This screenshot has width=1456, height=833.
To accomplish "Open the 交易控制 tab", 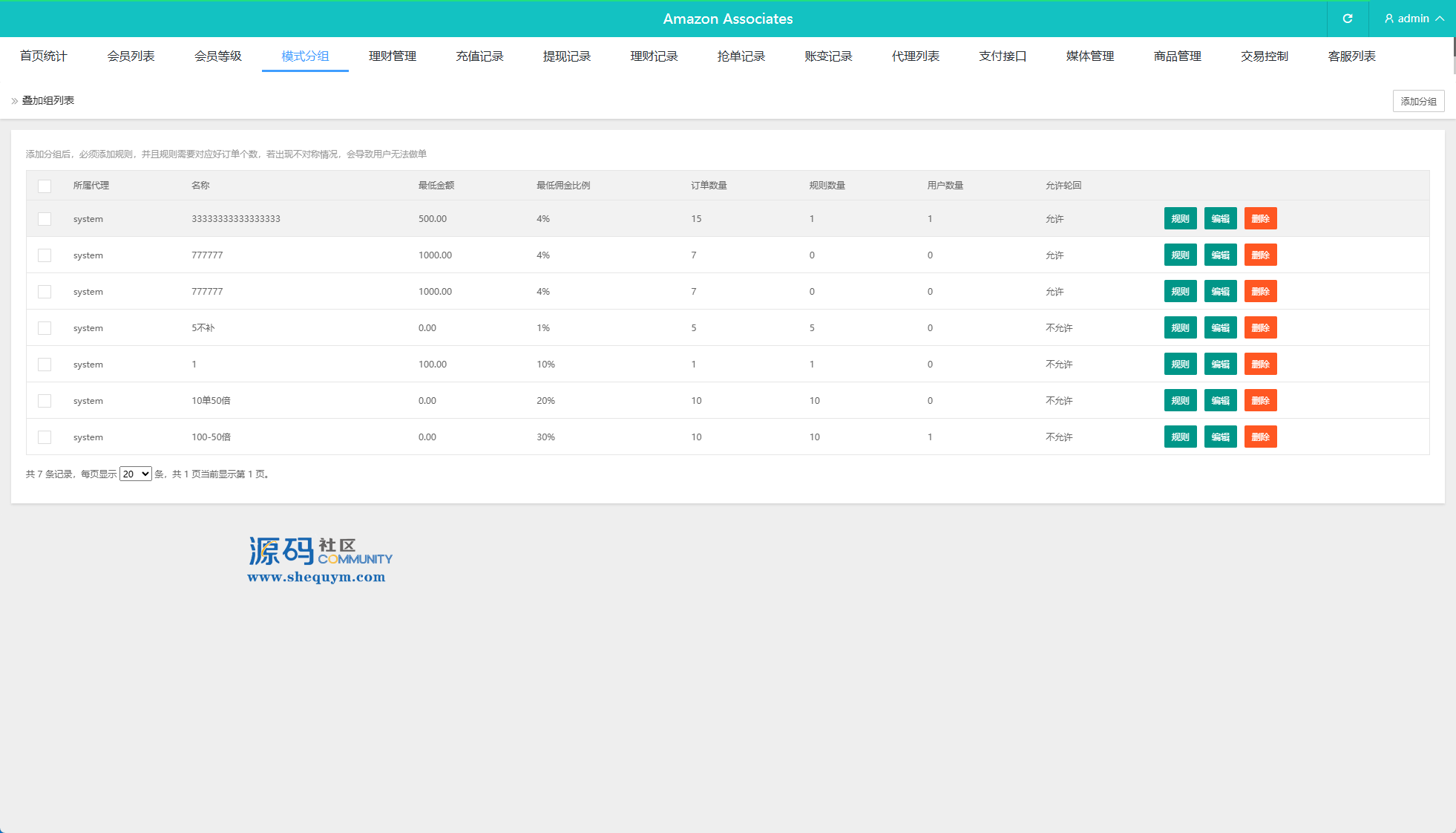I will (1264, 56).
